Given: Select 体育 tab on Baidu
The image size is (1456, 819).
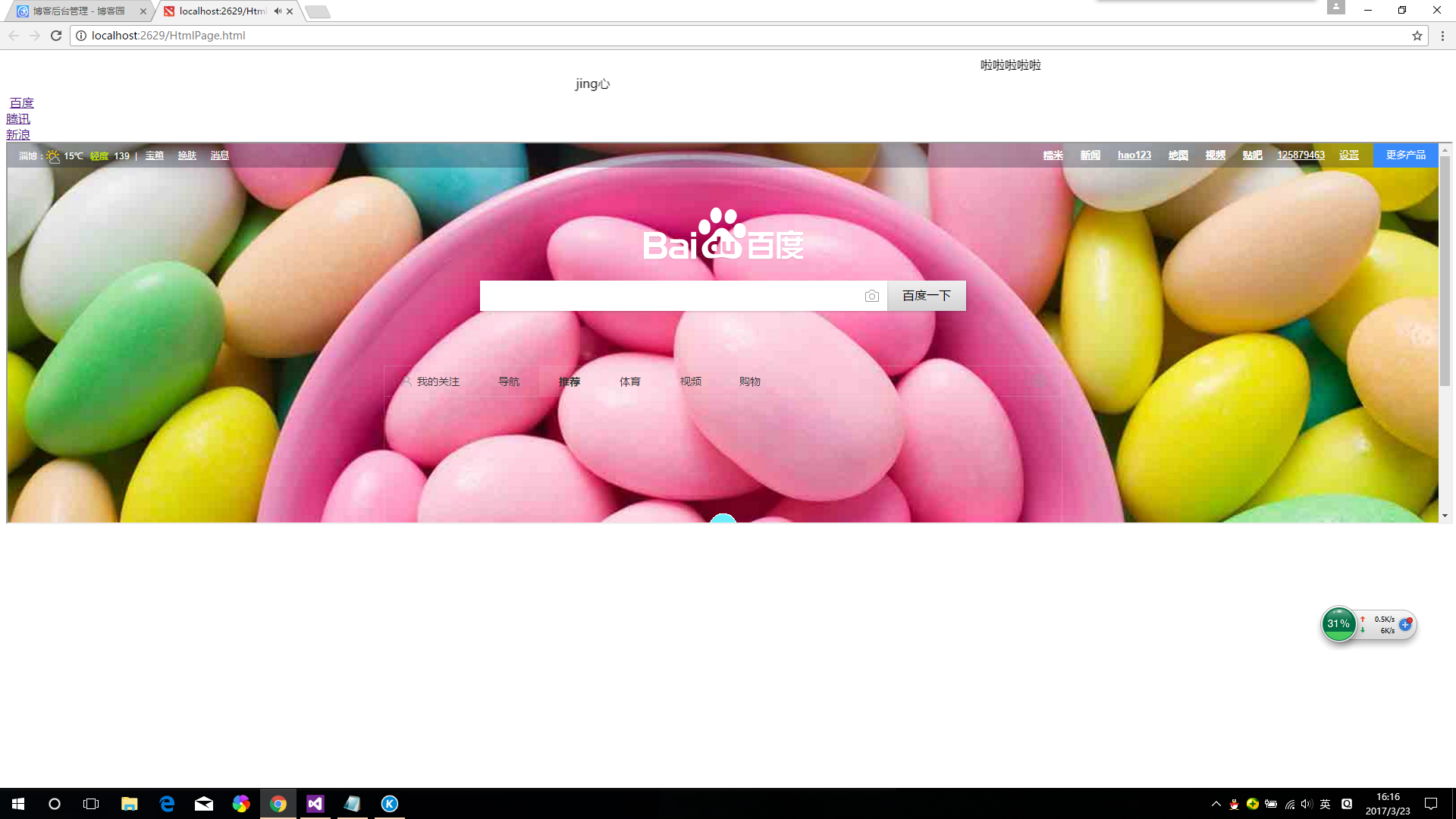Looking at the screenshot, I should point(630,382).
